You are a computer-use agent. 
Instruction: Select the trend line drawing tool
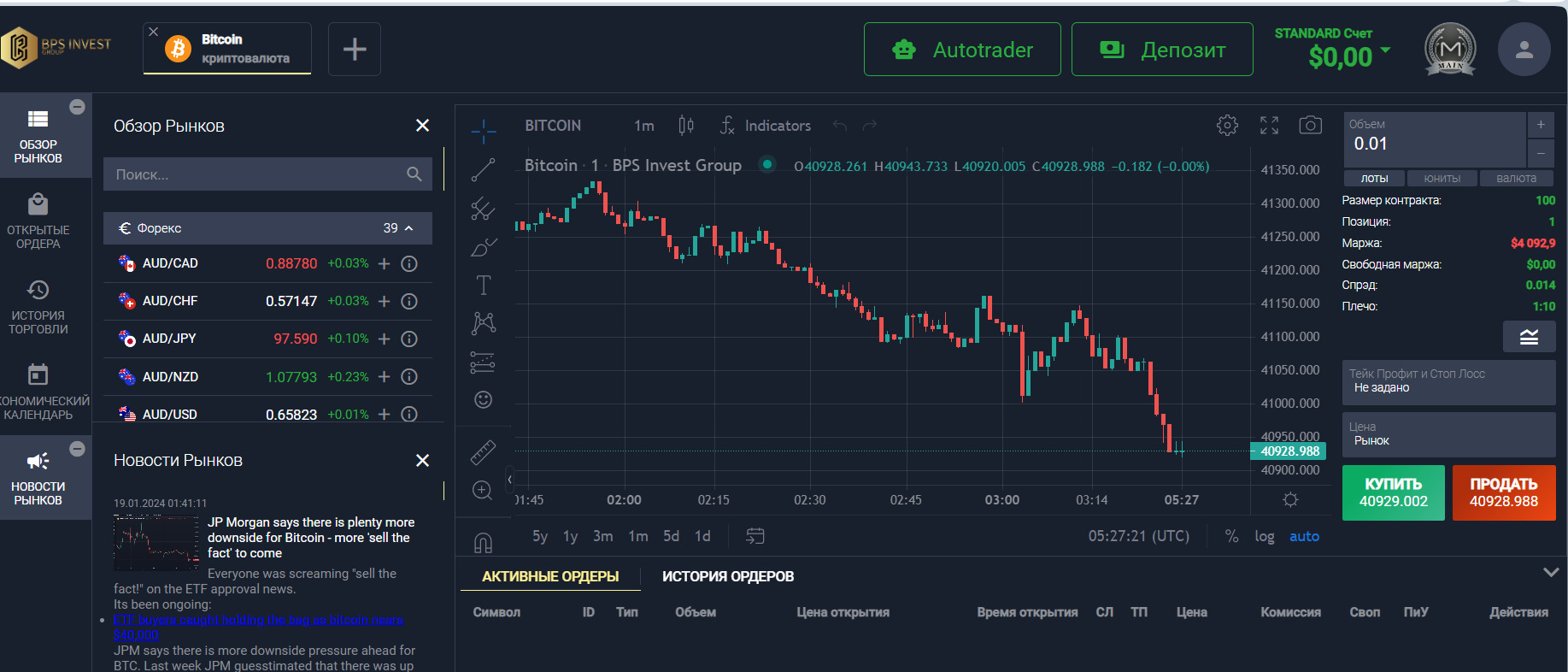(x=483, y=170)
